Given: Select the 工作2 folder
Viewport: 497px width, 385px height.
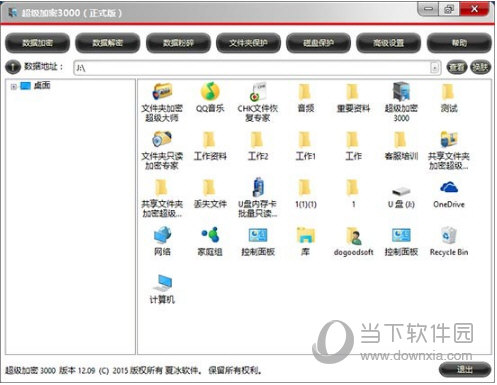Looking at the screenshot, I should pos(257,146).
